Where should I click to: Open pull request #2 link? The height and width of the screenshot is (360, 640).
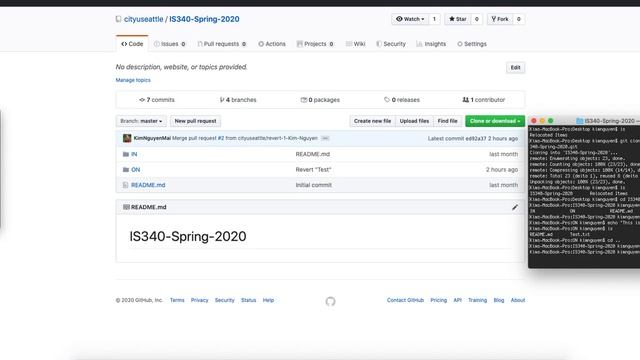[x=221, y=138]
